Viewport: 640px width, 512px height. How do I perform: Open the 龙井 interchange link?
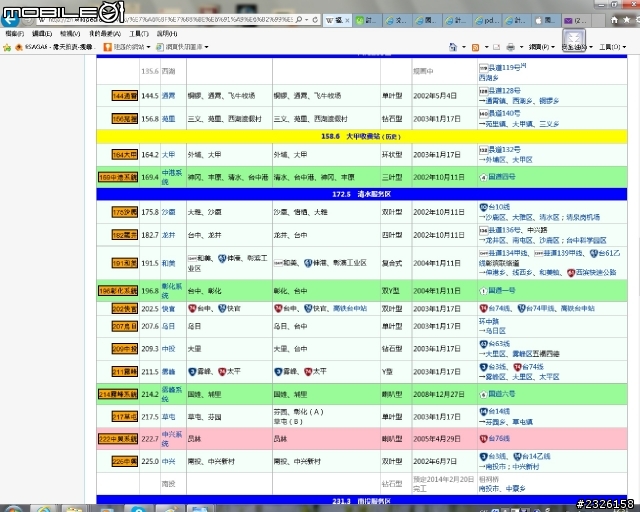pos(168,235)
